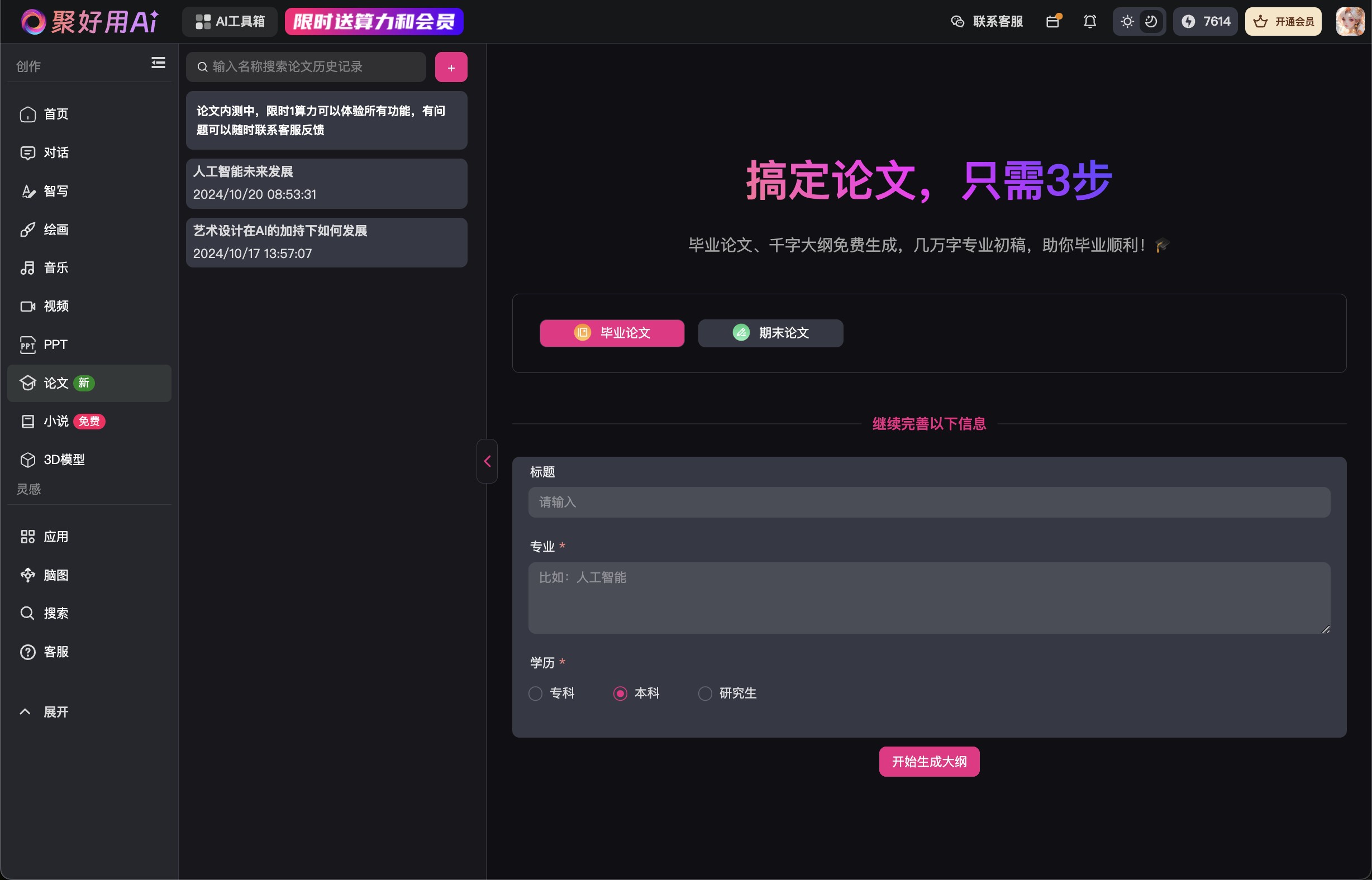Open the 脑图 mind map item

coord(55,575)
